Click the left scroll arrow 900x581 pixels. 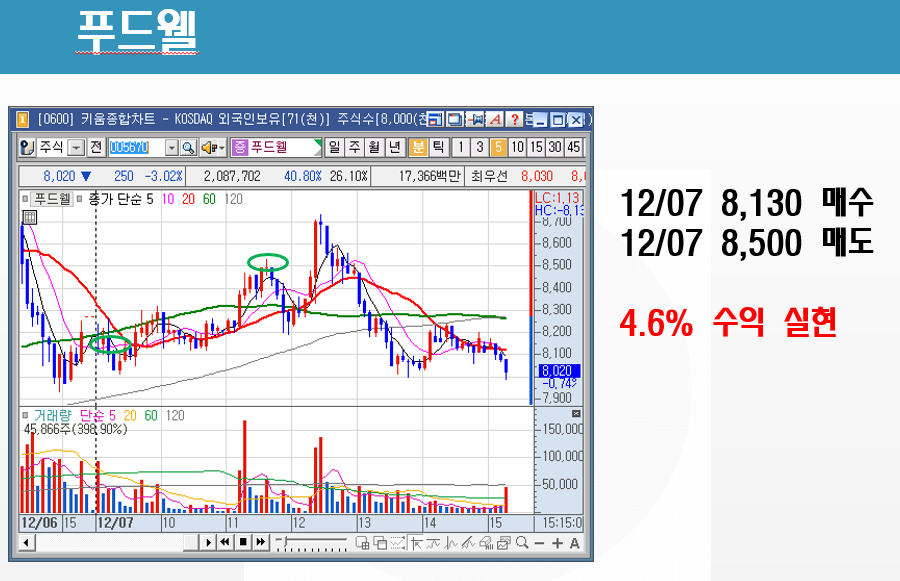pos(26,543)
